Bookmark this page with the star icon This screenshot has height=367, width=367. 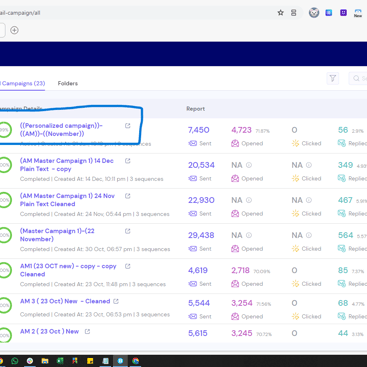[281, 13]
